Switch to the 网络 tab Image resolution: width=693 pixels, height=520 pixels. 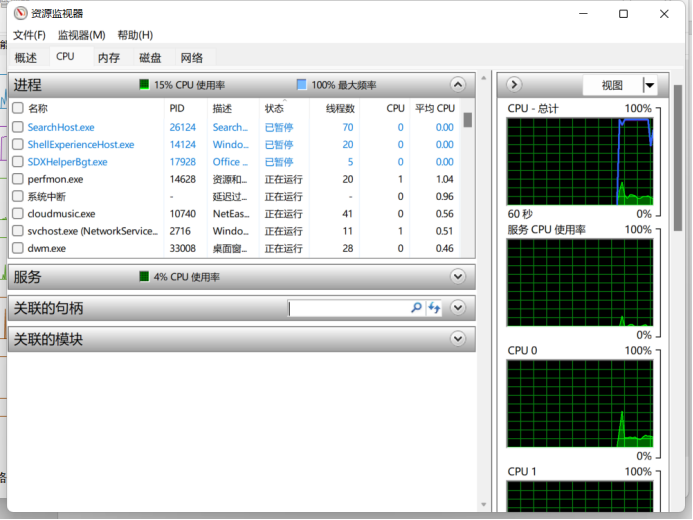tap(192, 58)
